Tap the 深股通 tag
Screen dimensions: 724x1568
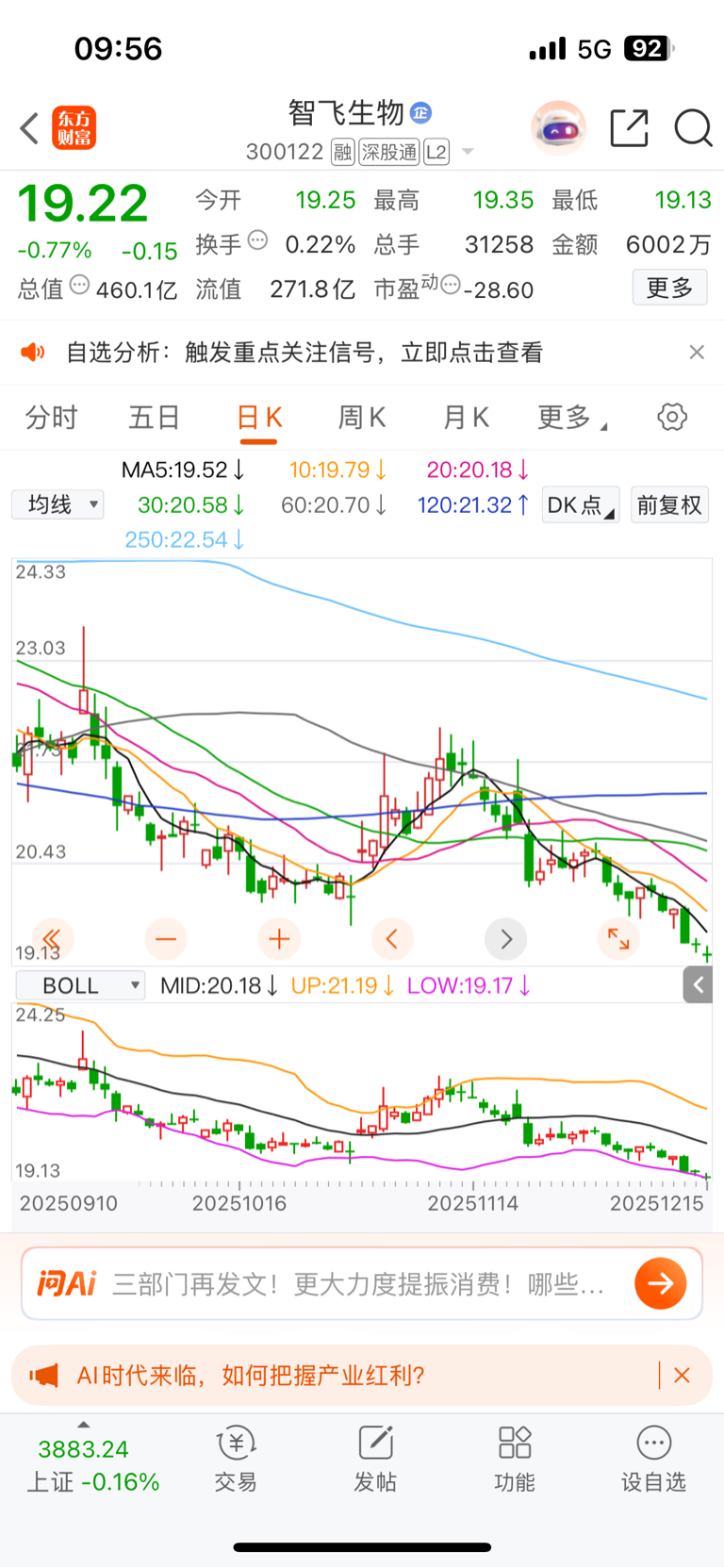389,152
